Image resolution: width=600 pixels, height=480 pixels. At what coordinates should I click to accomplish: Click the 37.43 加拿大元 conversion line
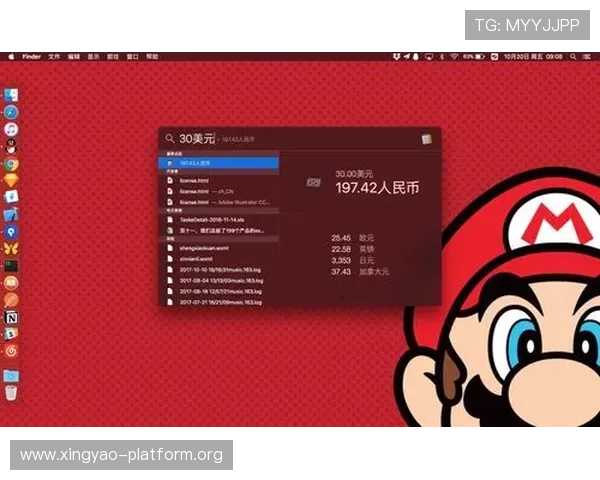coord(360,272)
